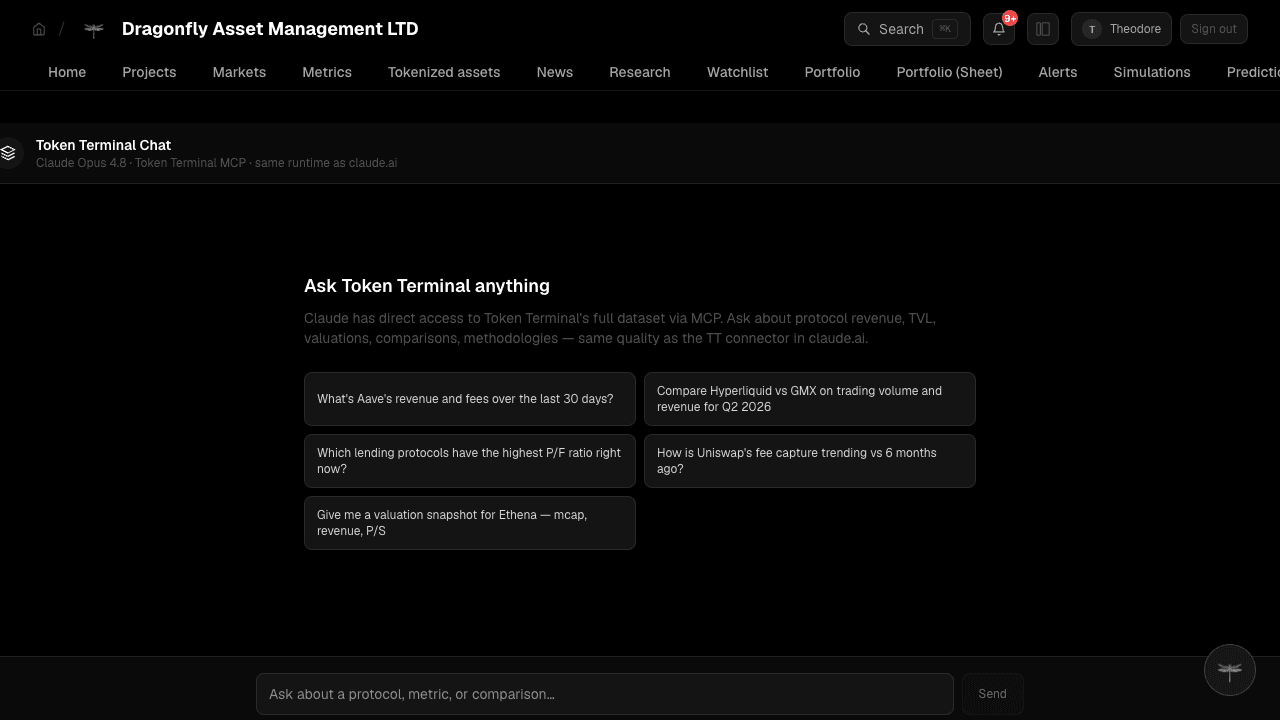1280x720 pixels.
Task: Open the floating dragonfly assistant button
Action: tap(1230, 670)
